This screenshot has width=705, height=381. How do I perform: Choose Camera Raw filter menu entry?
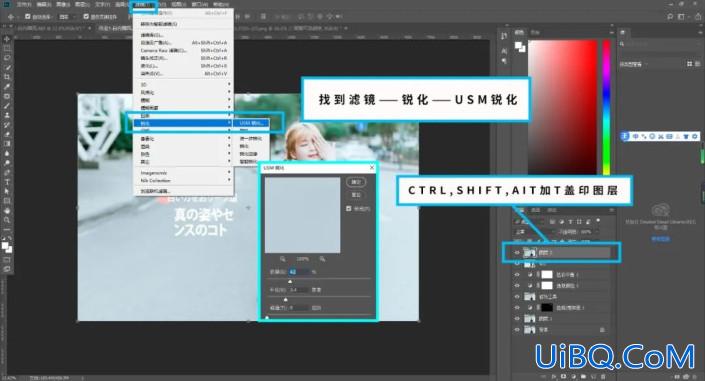click(x=183, y=50)
